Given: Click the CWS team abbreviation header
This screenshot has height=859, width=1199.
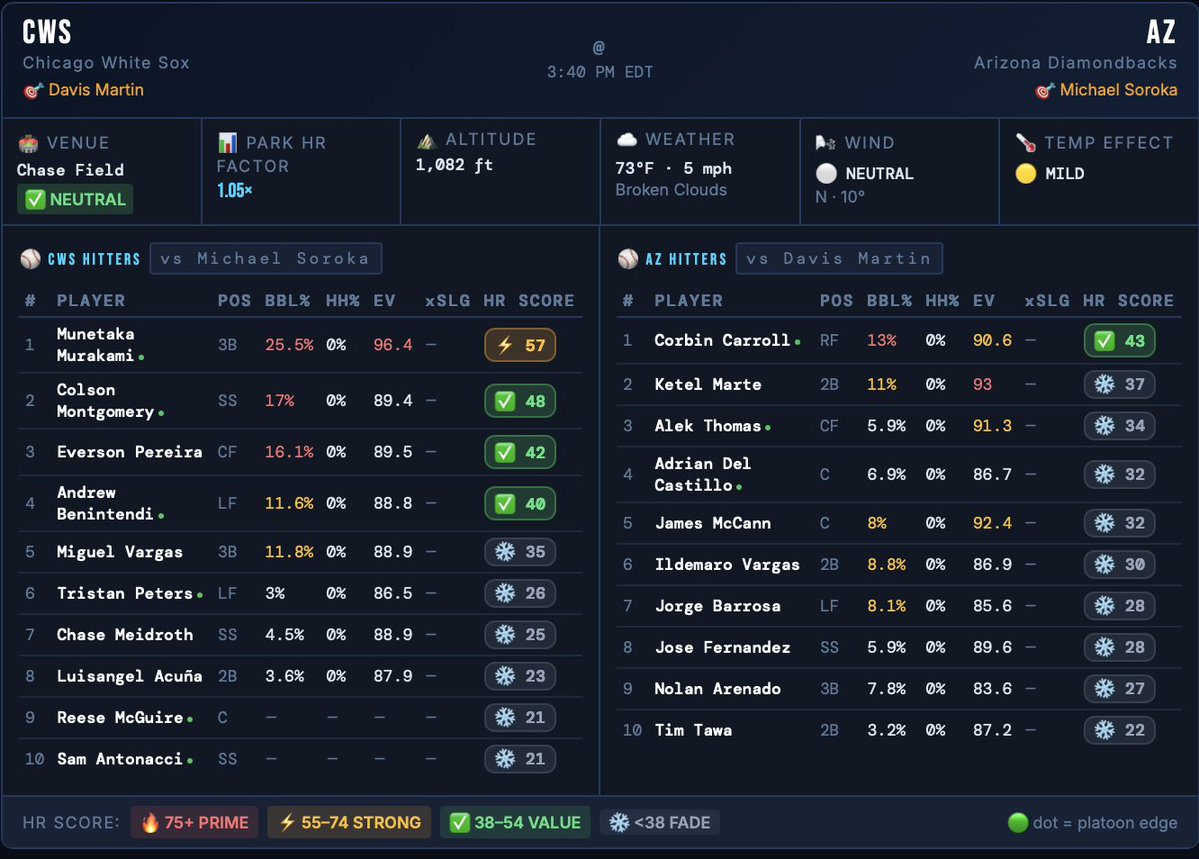Looking at the screenshot, I should pyautogui.click(x=47, y=32).
